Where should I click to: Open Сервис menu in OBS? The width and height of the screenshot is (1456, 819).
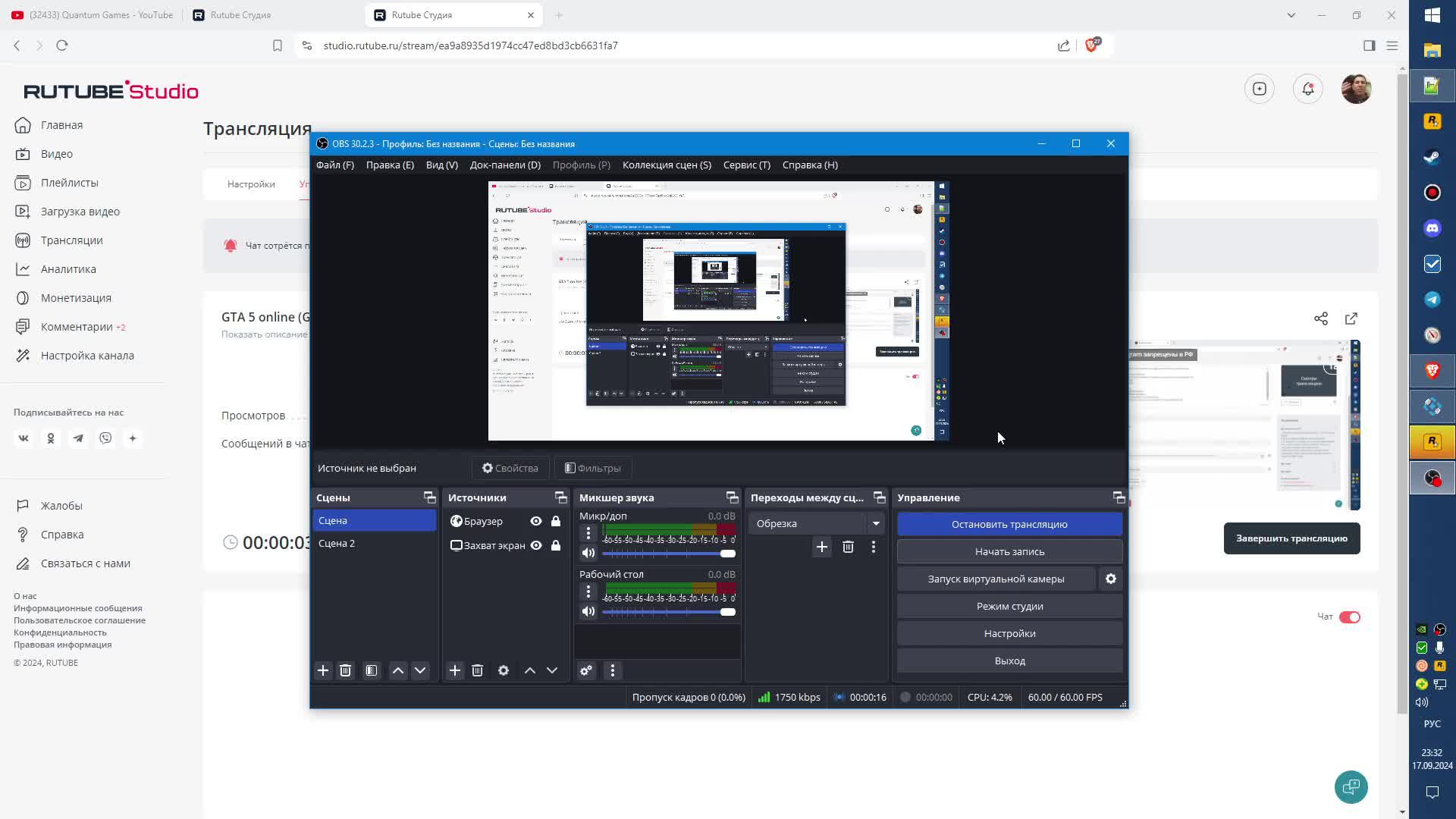tap(746, 165)
